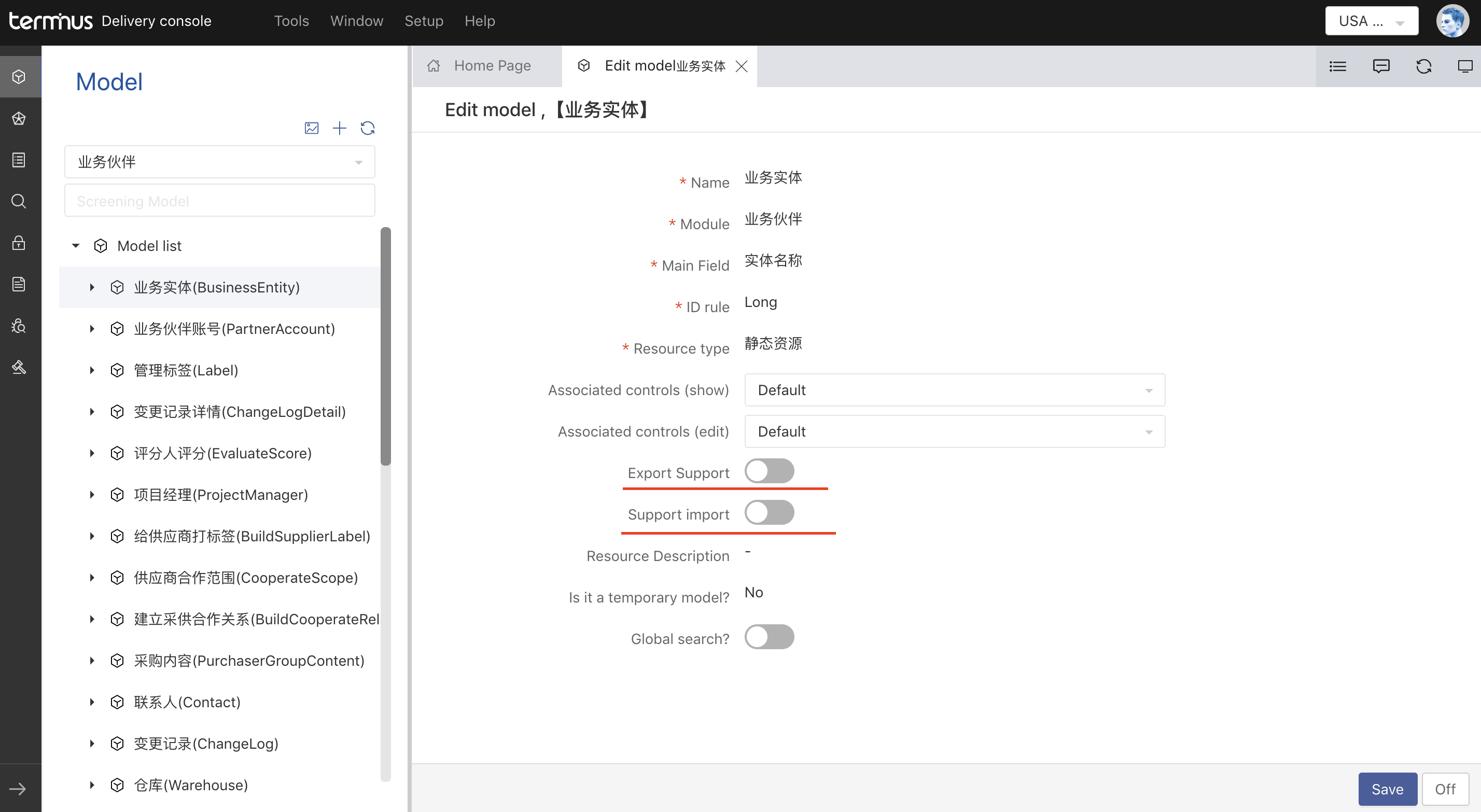This screenshot has height=812, width=1481.
Task: Click the cube icon of 联系人(Contact)
Action: 117,702
